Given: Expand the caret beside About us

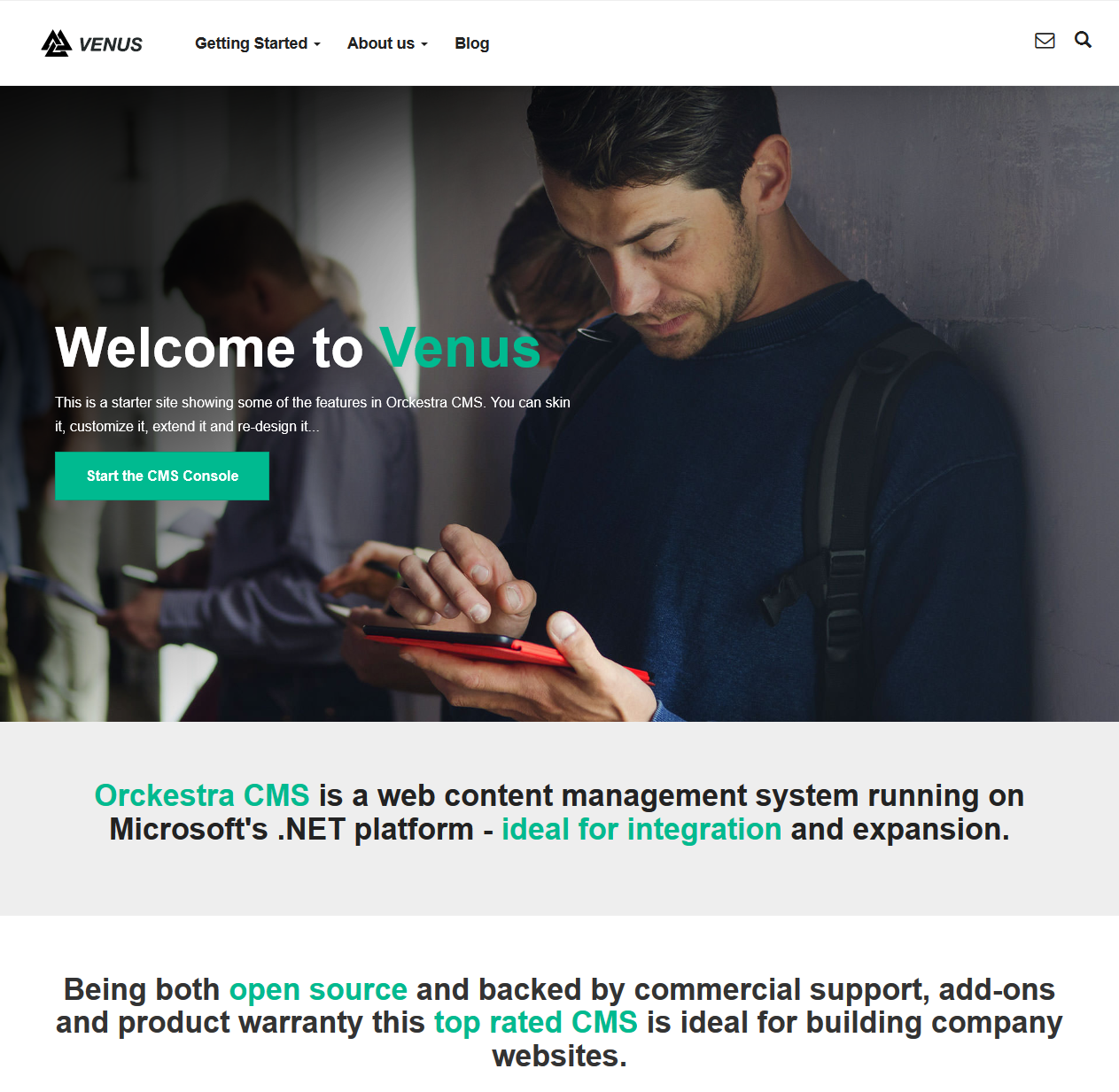Looking at the screenshot, I should point(424,44).
